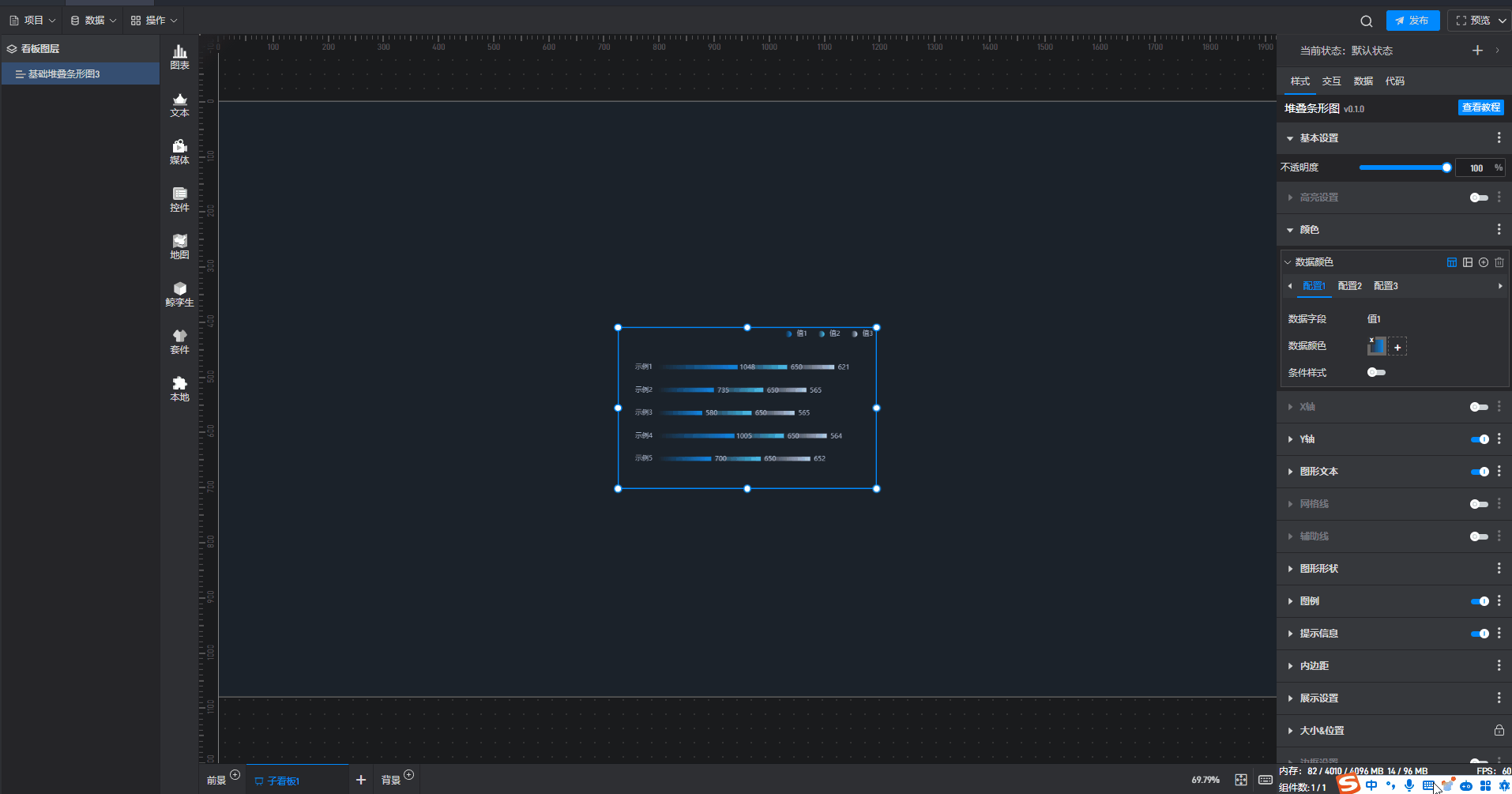The height and width of the screenshot is (794, 1512).
Task: Delete config using trash icon in 数据颜色
Action: [1499, 262]
